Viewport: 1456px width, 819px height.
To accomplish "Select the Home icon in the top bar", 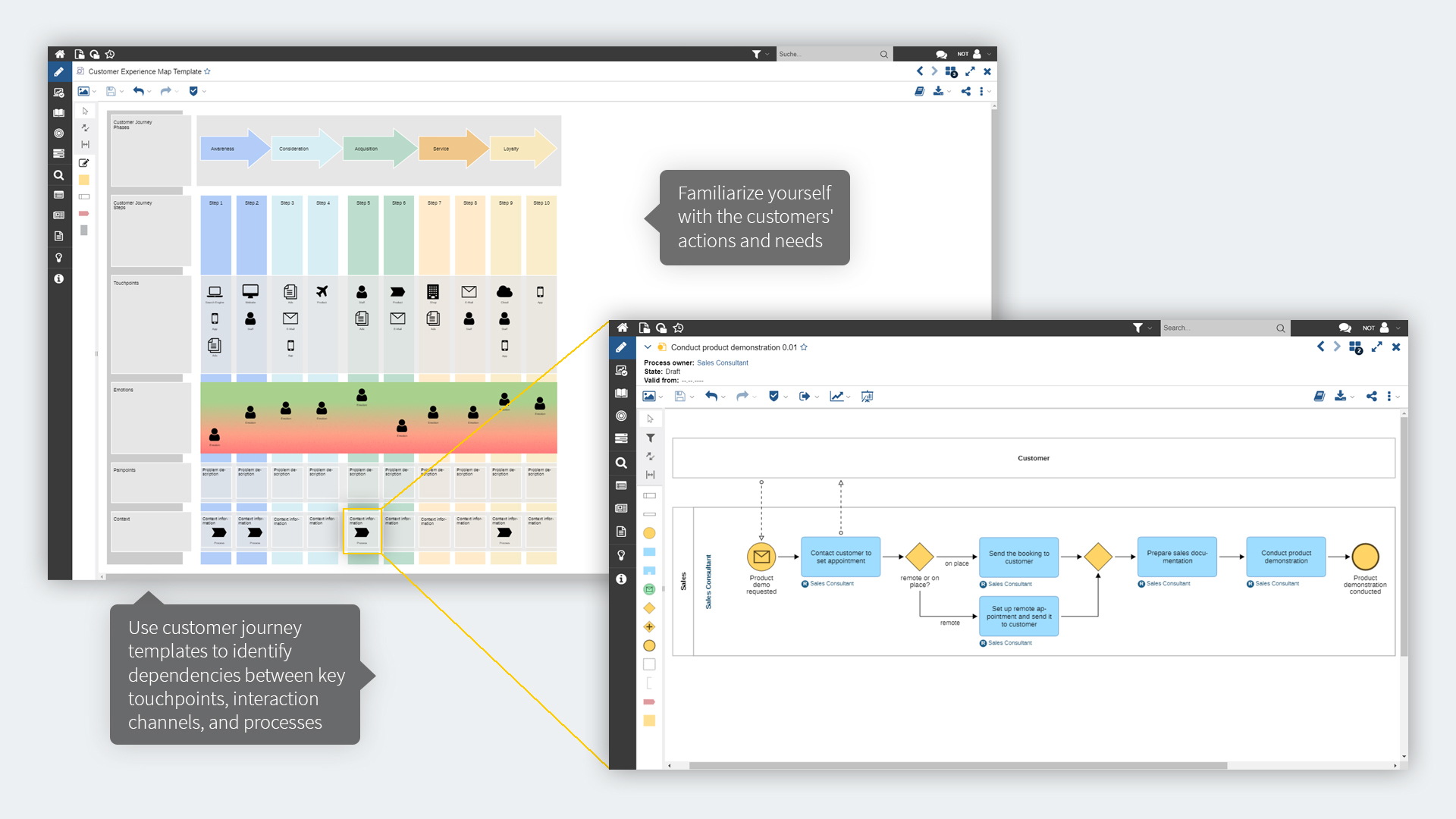I will click(x=622, y=328).
